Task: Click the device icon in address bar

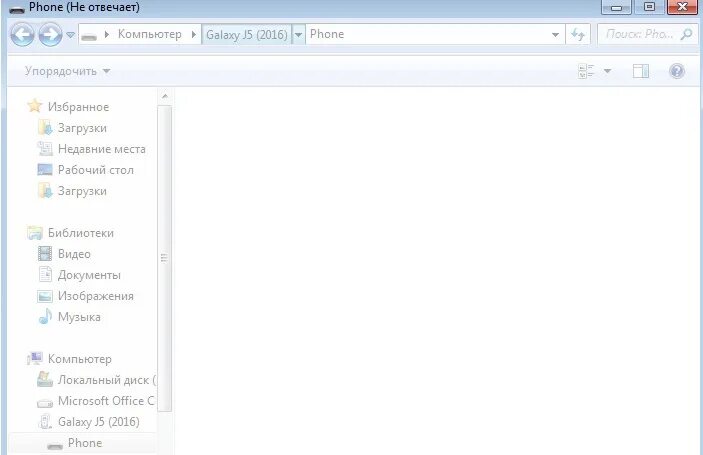Action: pyautogui.click(x=89, y=35)
